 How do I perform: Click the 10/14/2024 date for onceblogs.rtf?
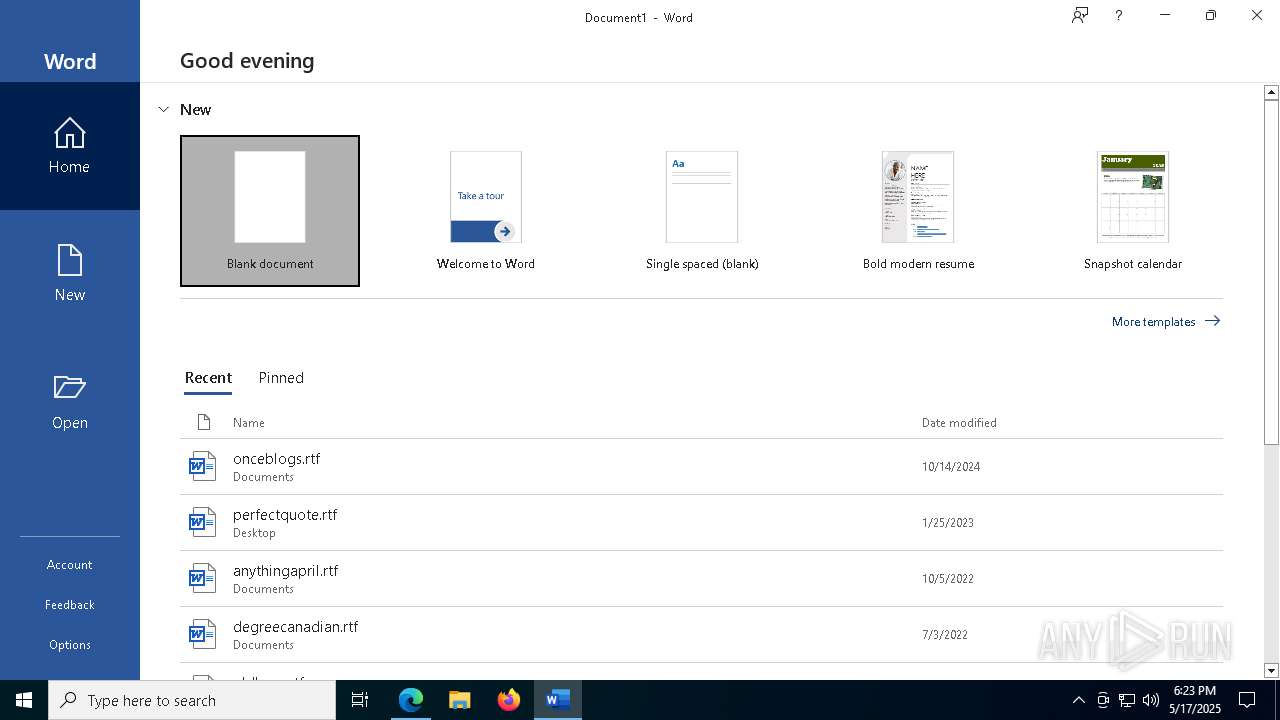coord(951,467)
